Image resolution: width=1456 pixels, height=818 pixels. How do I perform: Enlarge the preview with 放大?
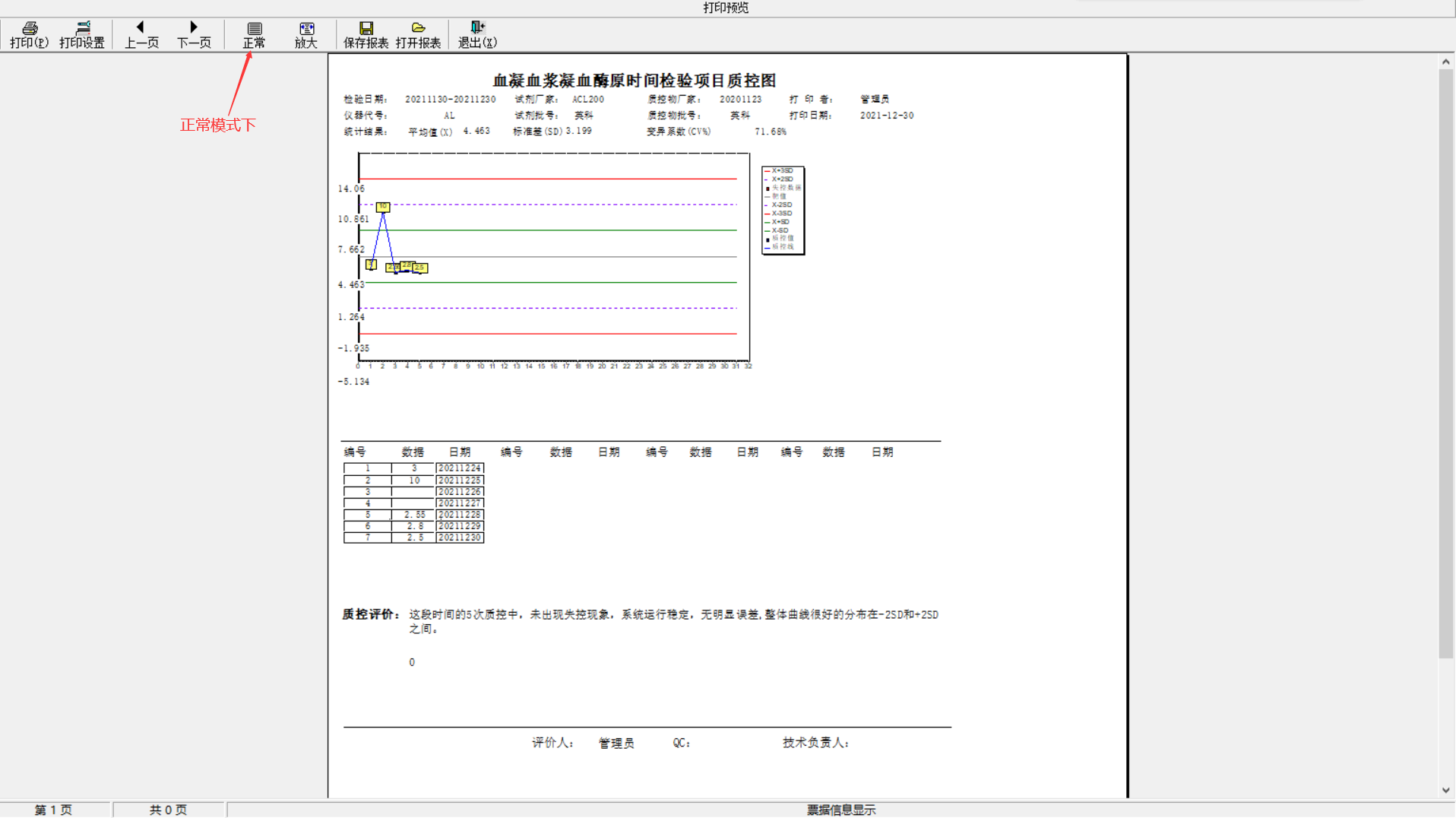pyautogui.click(x=306, y=35)
